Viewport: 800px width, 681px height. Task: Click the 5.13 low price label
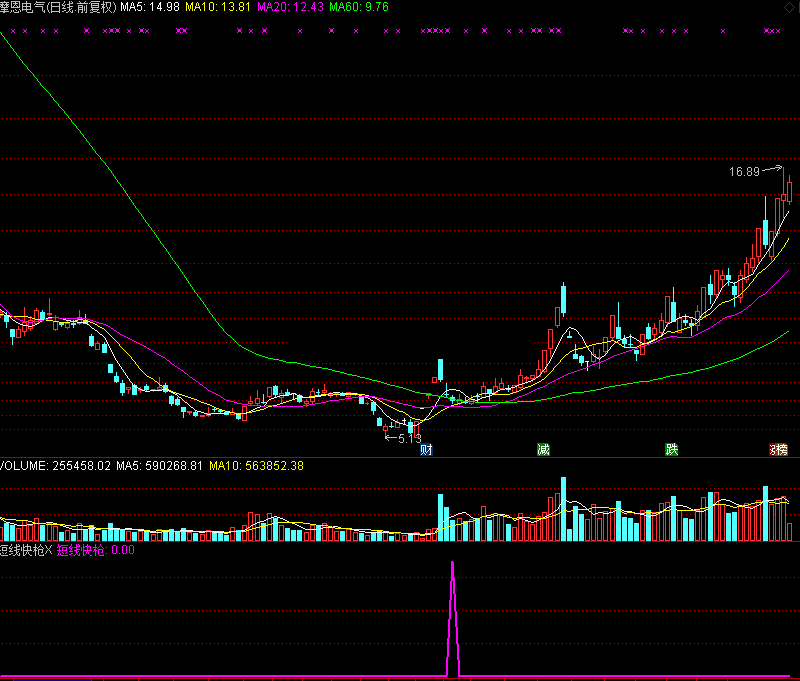click(410, 439)
